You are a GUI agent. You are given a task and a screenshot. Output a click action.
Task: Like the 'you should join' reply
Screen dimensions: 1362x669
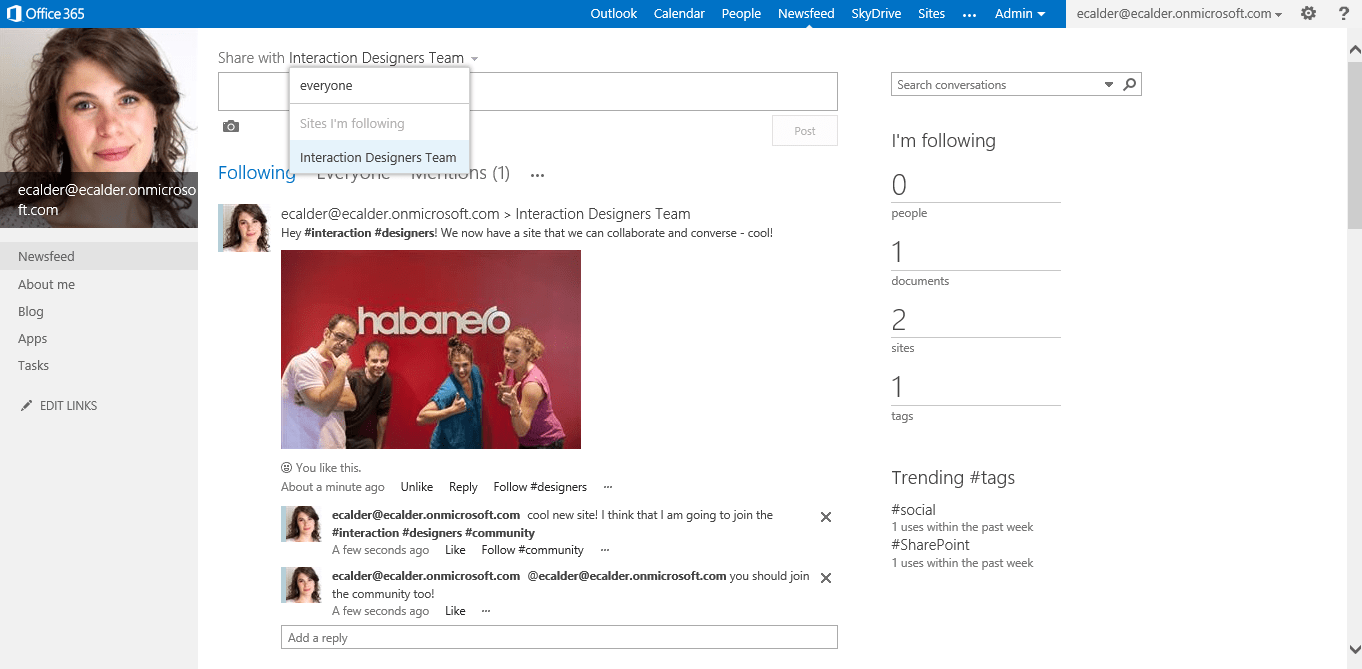[455, 611]
